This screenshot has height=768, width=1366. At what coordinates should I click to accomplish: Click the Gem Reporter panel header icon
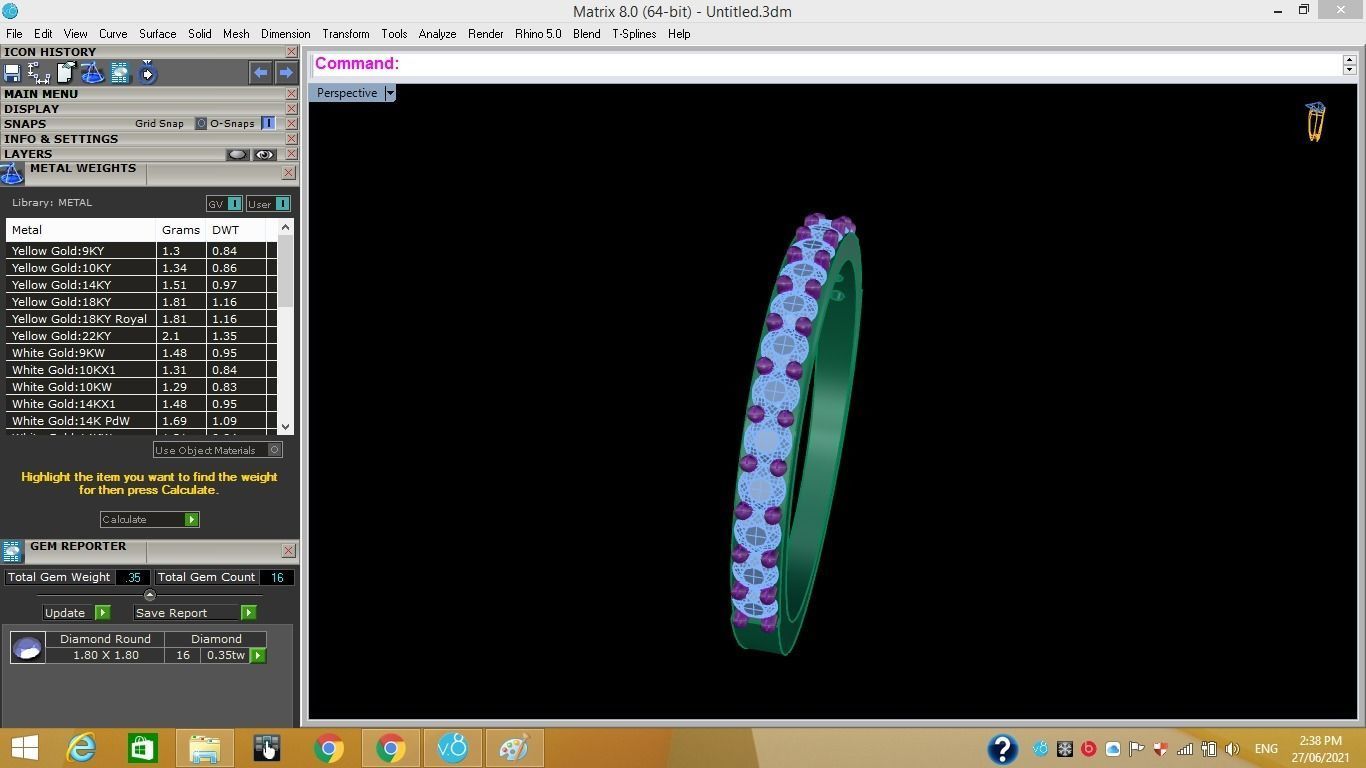(12, 551)
